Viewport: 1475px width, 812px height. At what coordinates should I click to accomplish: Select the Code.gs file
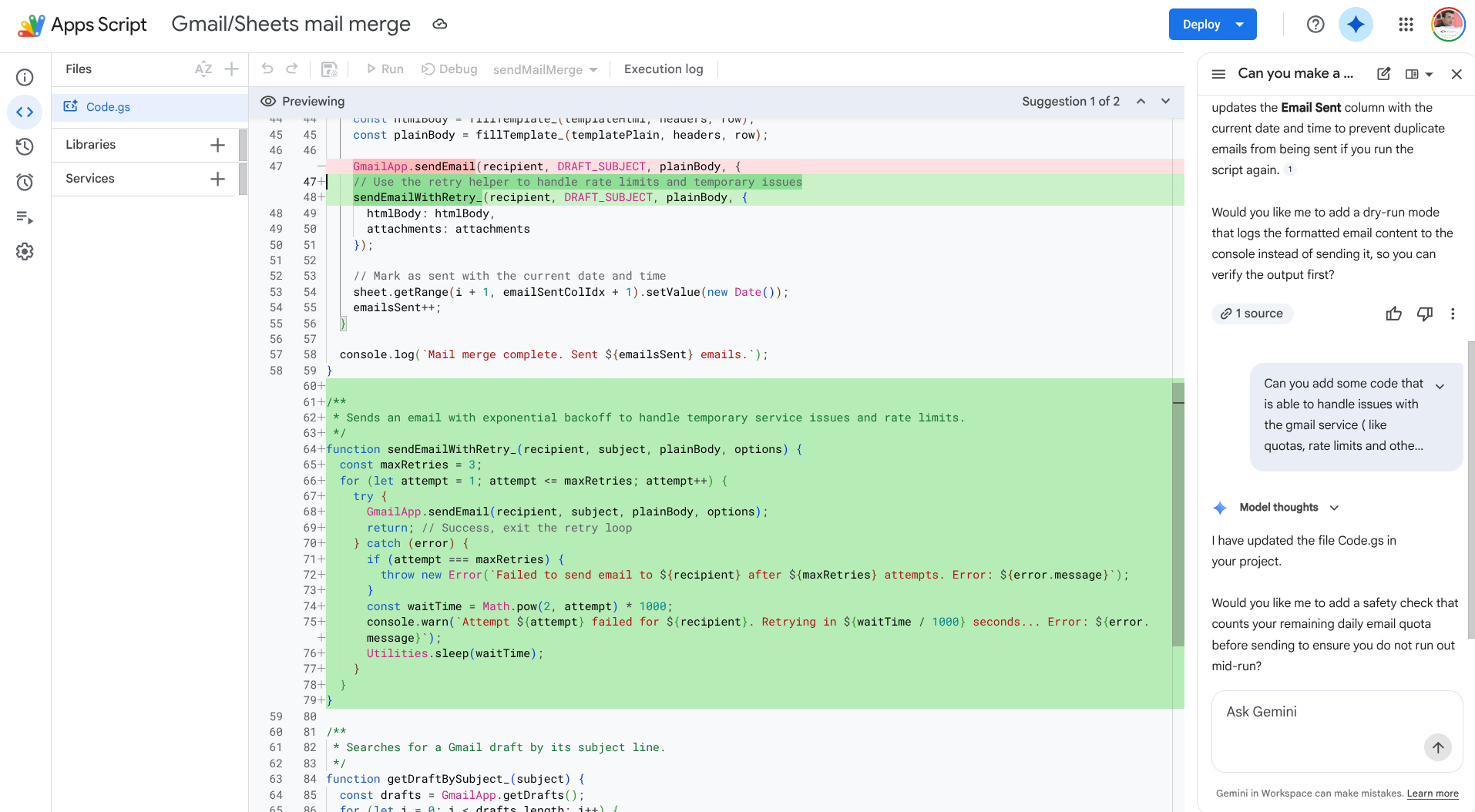[150, 107]
